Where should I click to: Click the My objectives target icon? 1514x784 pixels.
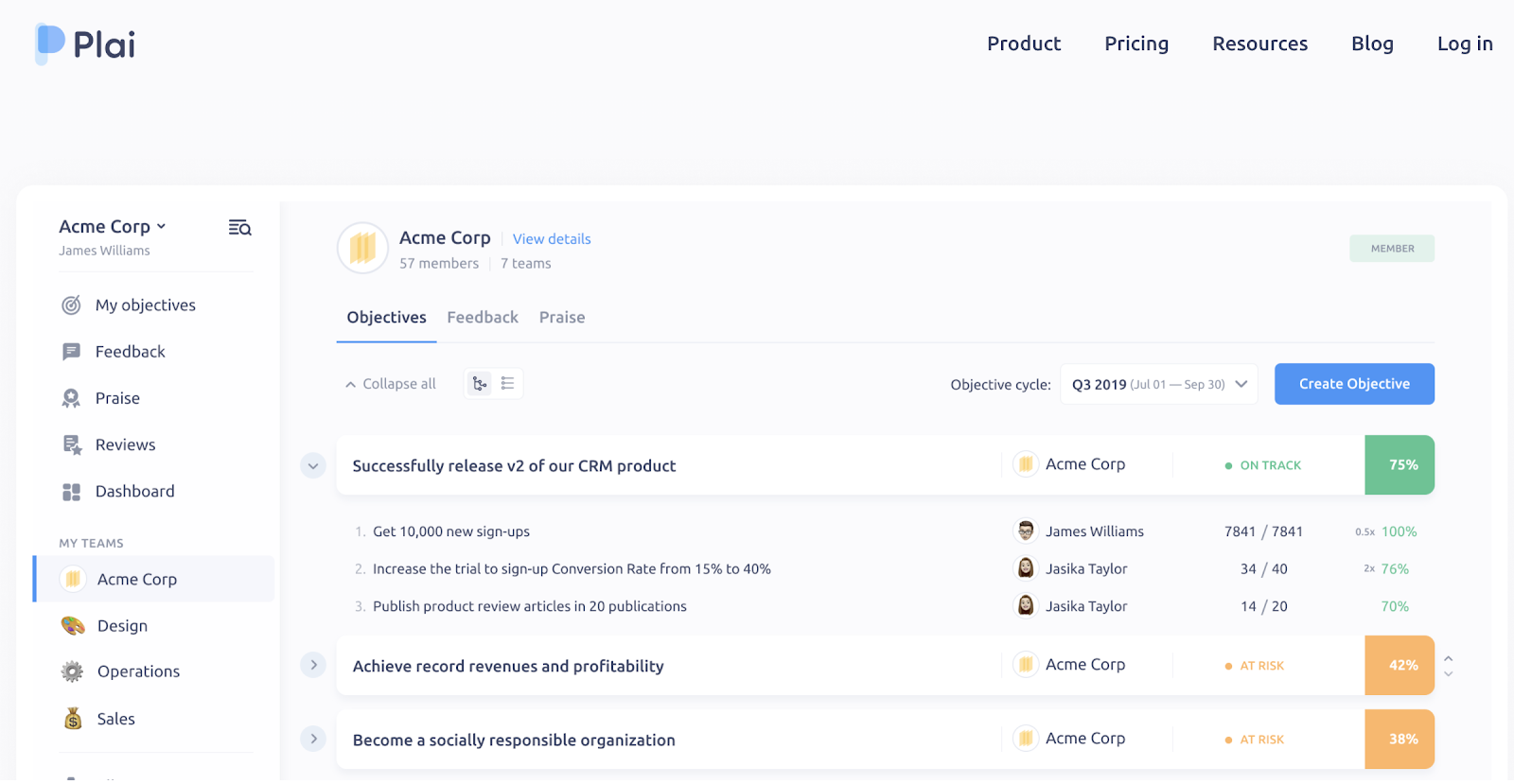71,305
